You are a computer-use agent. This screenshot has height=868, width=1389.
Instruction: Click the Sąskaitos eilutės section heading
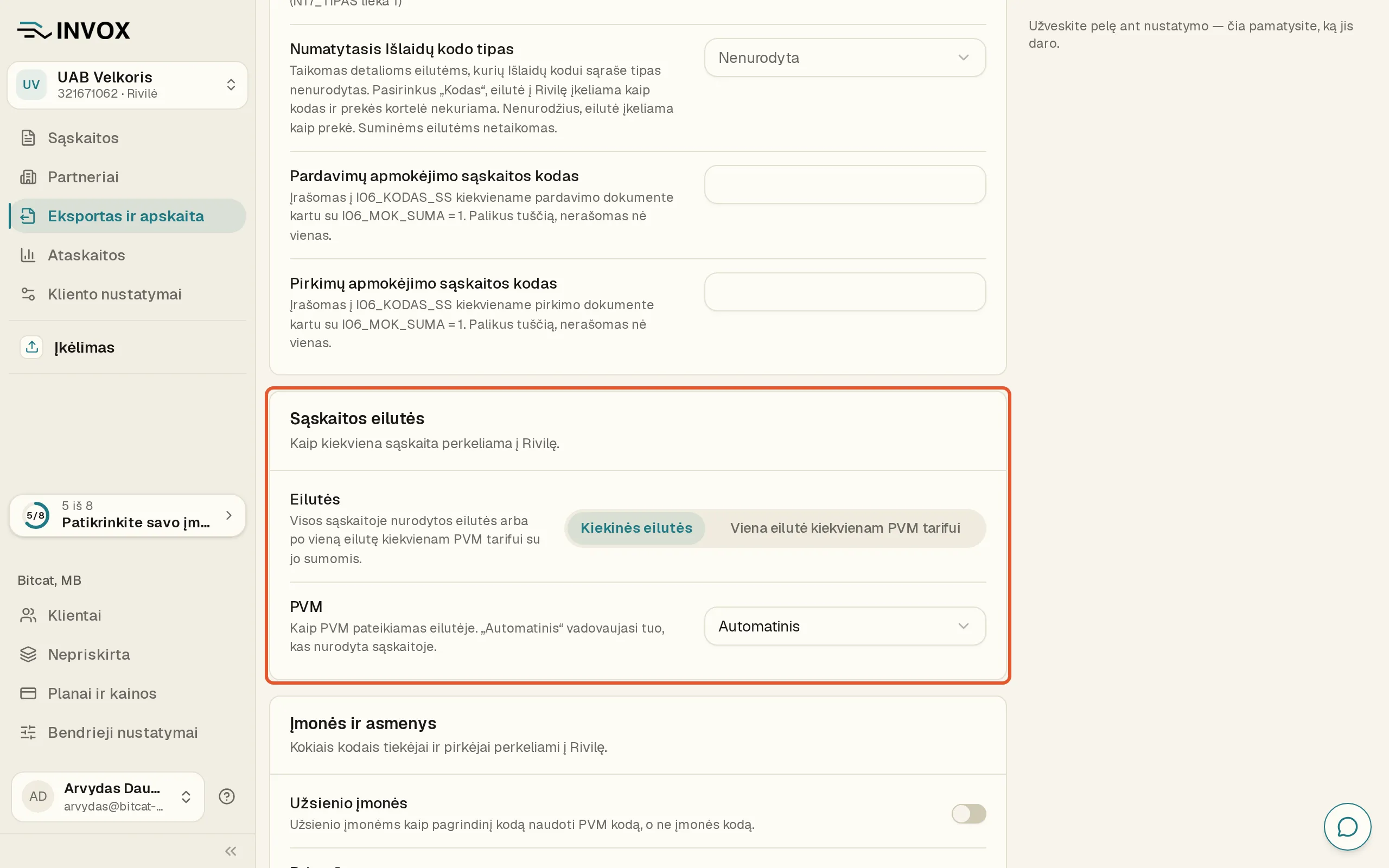[357, 418]
